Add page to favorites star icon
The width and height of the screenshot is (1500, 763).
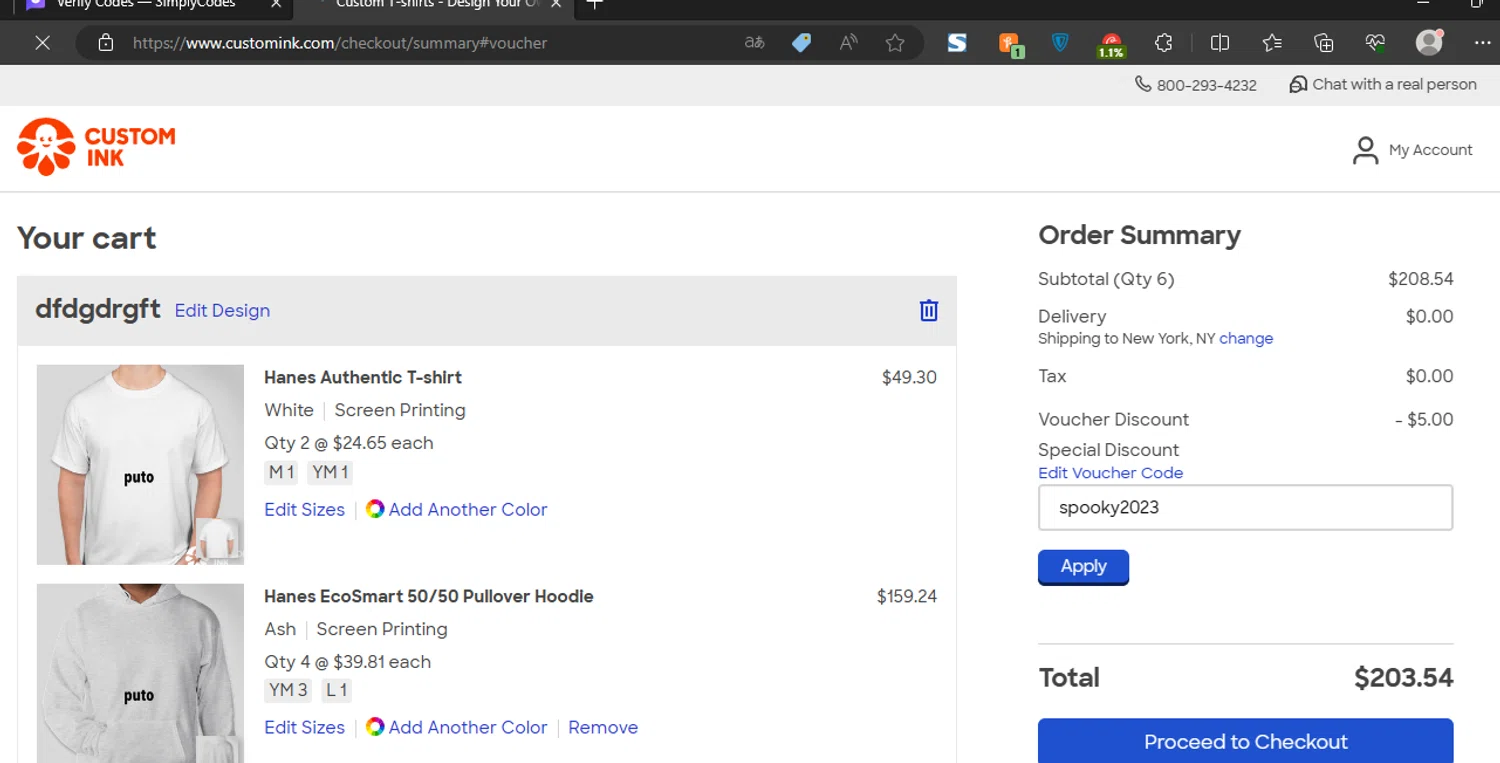point(895,43)
